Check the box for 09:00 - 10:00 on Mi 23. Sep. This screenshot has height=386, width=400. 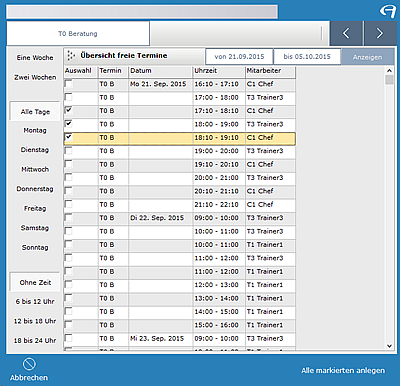coord(69,338)
